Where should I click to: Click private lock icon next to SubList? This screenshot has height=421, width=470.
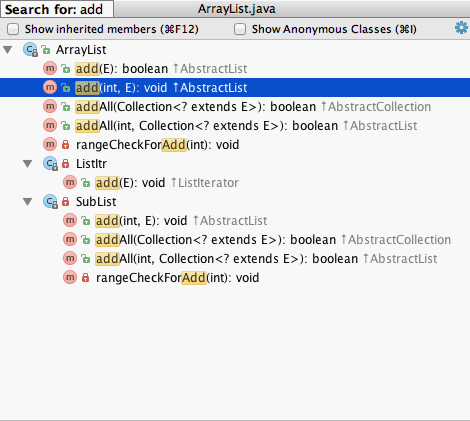66,202
